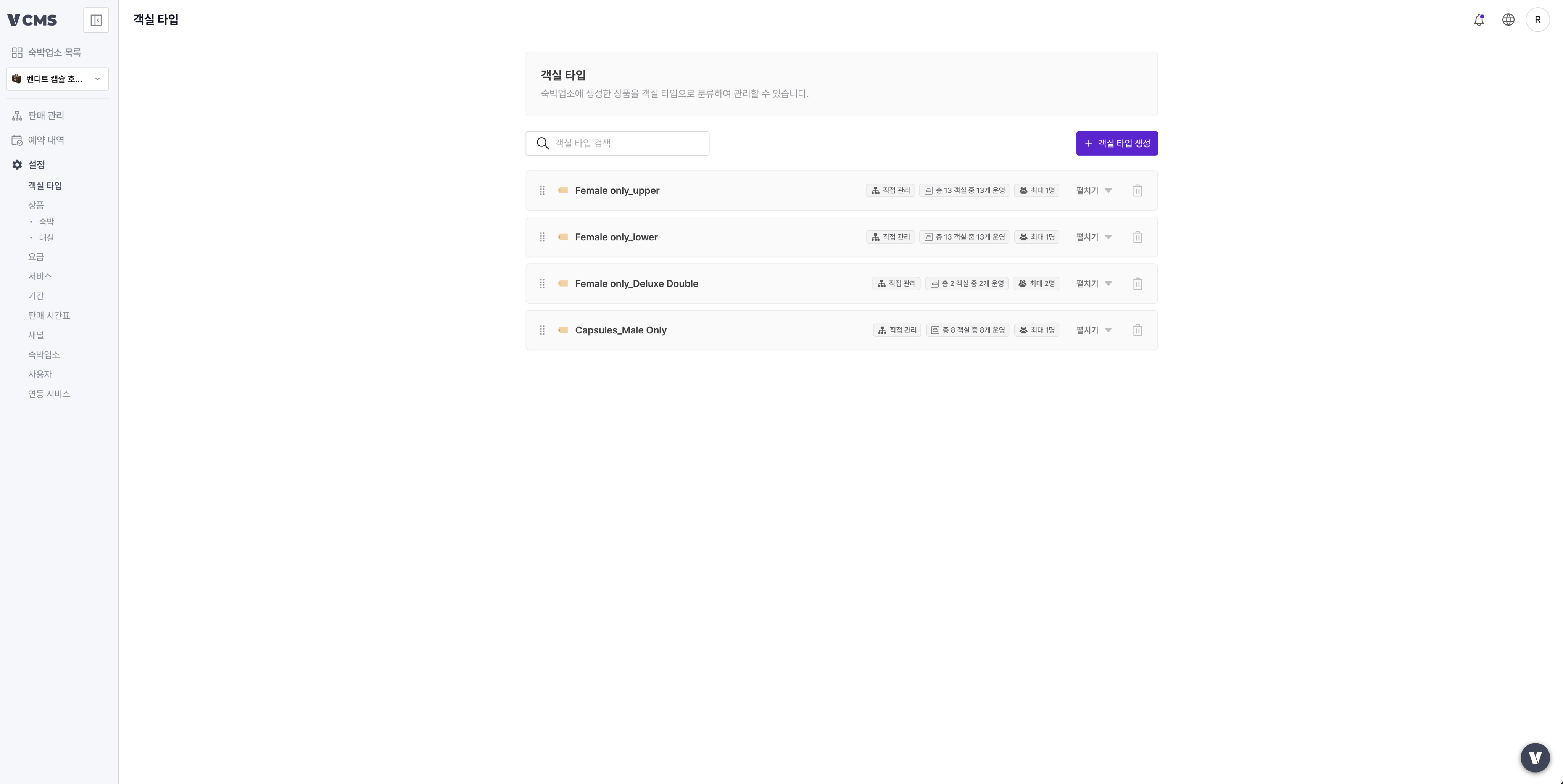Delete the Capsules_Male Only room type
Viewport: 1563px width, 784px height.
point(1138,330)
